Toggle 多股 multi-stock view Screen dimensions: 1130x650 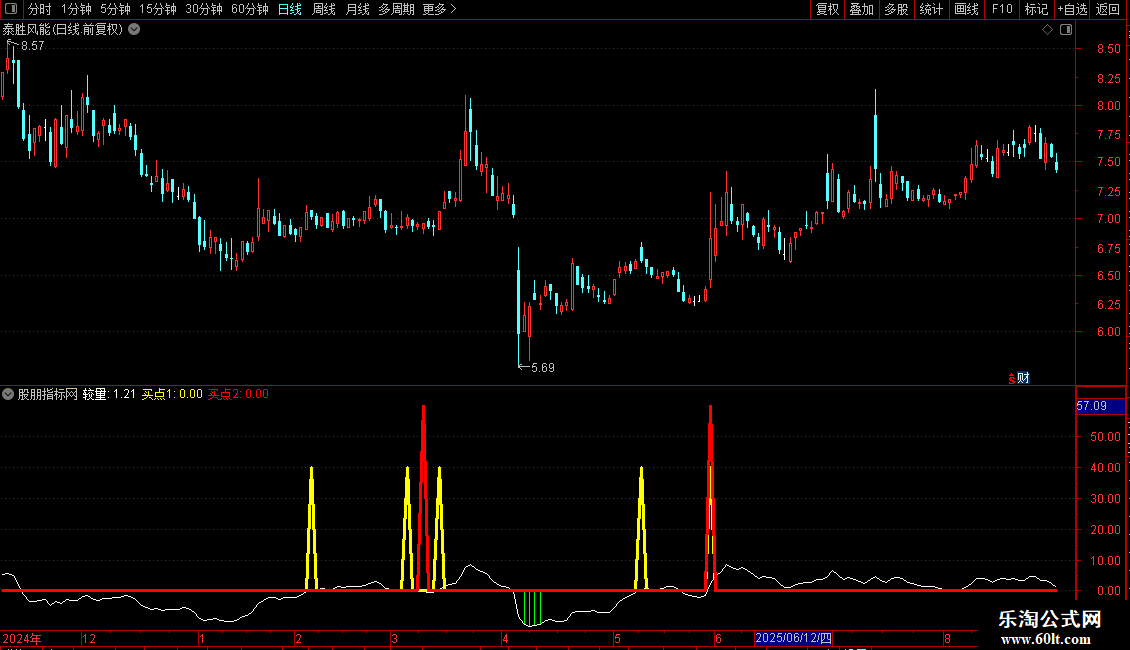(896, 9)
